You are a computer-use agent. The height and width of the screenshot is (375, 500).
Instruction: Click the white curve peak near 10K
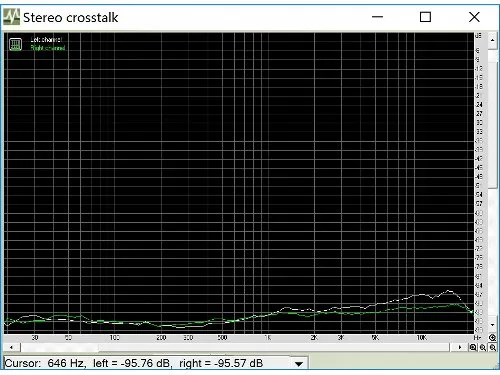pyautogui.click(x=449, y=290)
